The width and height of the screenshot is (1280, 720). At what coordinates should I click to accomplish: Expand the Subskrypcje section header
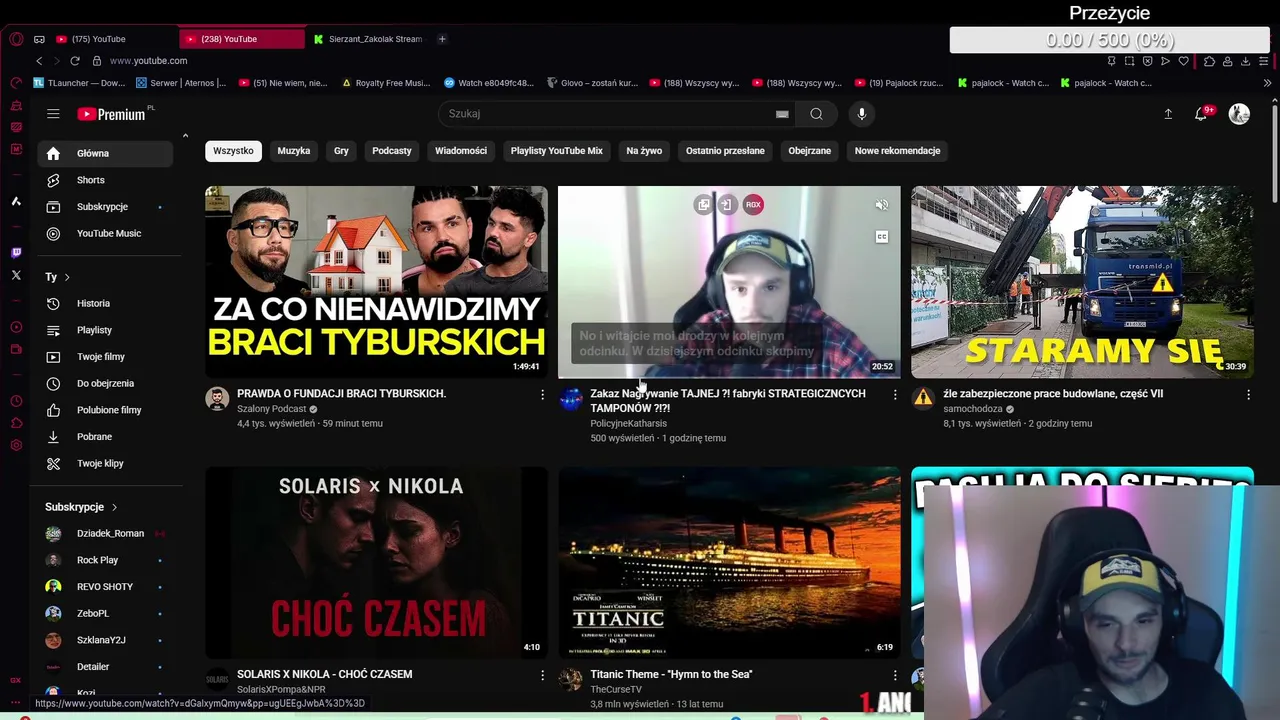click(x=81, y=507)
